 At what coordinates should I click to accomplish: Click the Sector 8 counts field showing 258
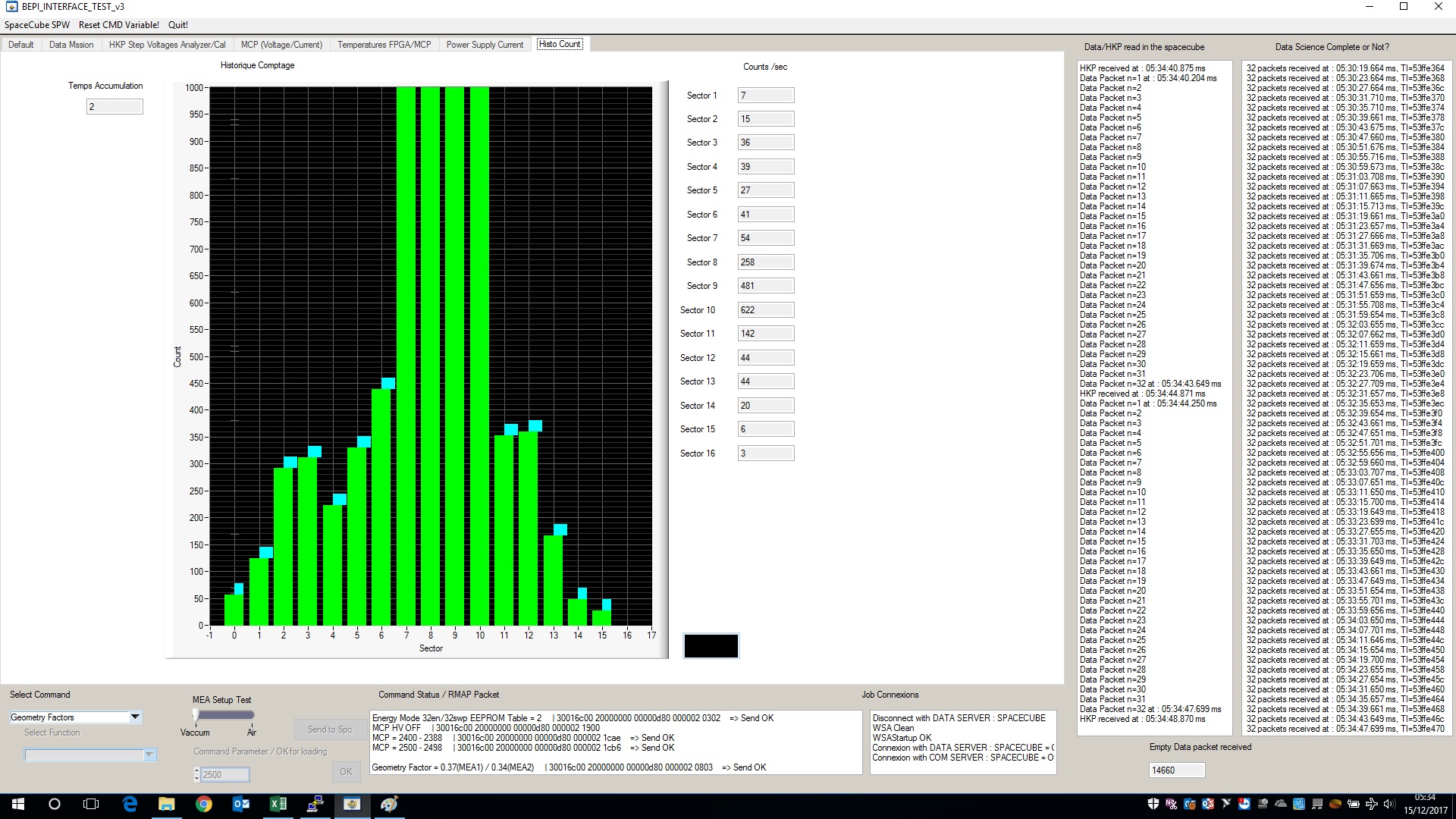(766, 262)
